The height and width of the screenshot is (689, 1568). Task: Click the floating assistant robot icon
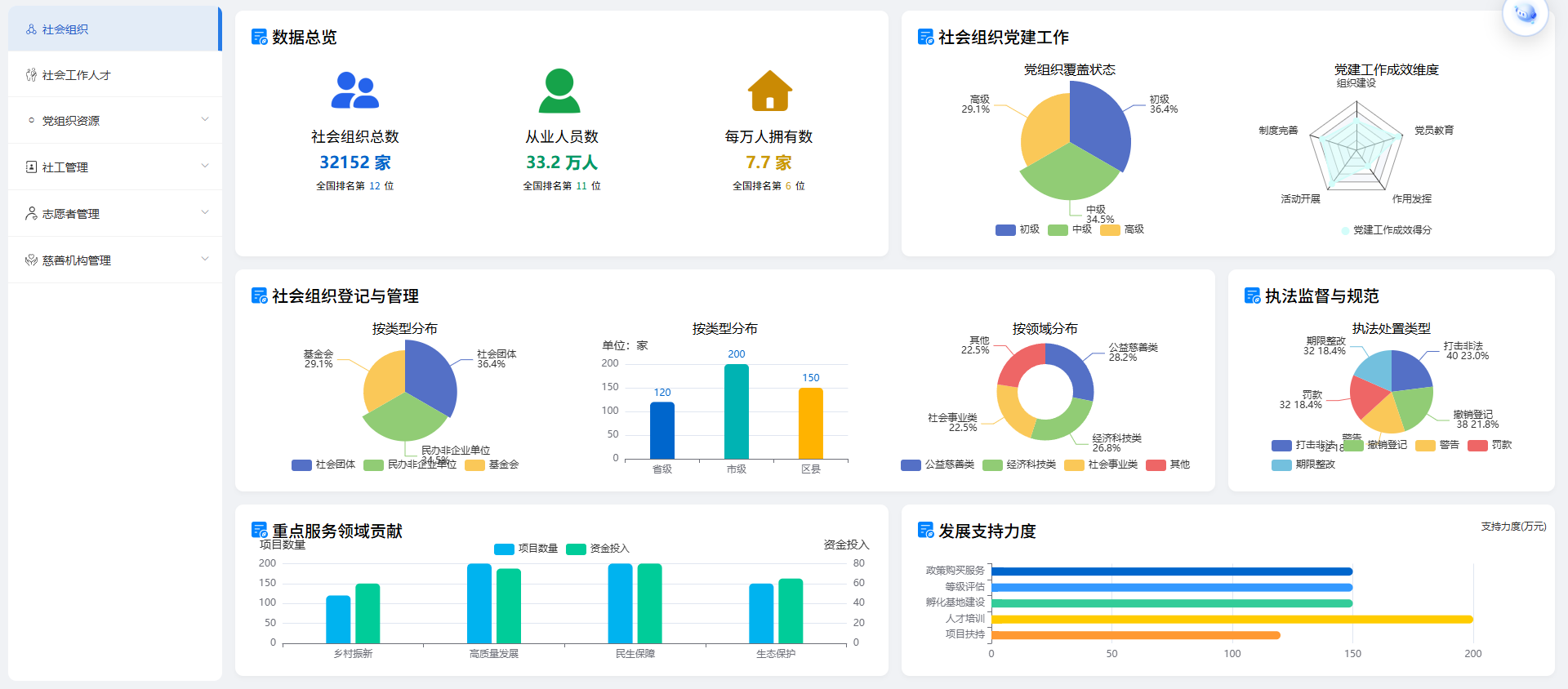(x=1525, y=14)
